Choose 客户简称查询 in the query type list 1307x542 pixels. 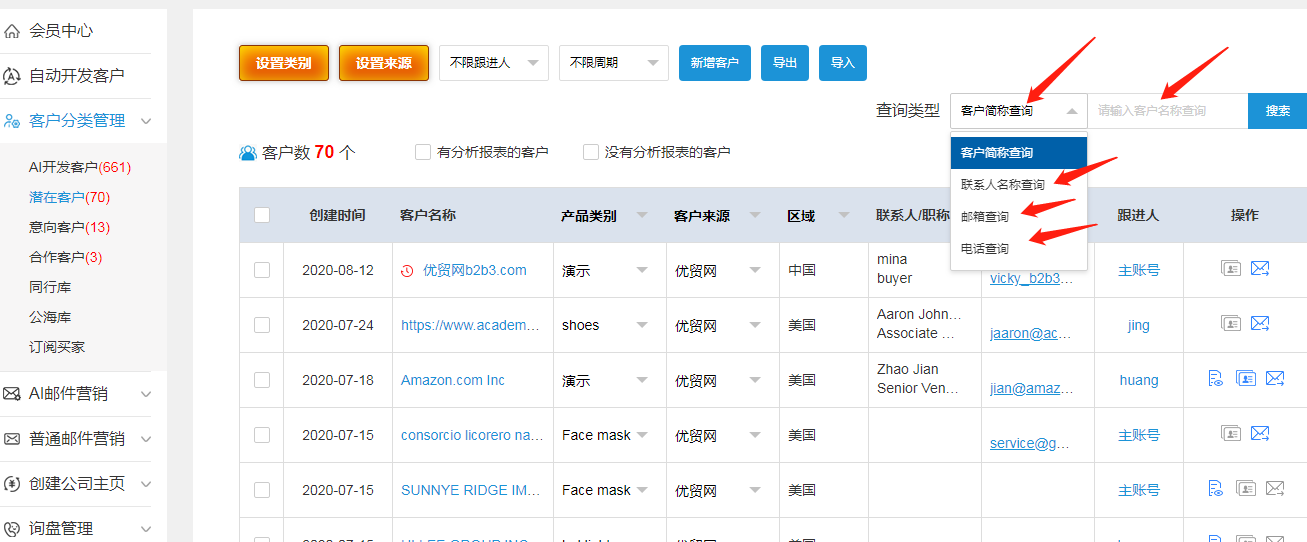coord(1018,153)
